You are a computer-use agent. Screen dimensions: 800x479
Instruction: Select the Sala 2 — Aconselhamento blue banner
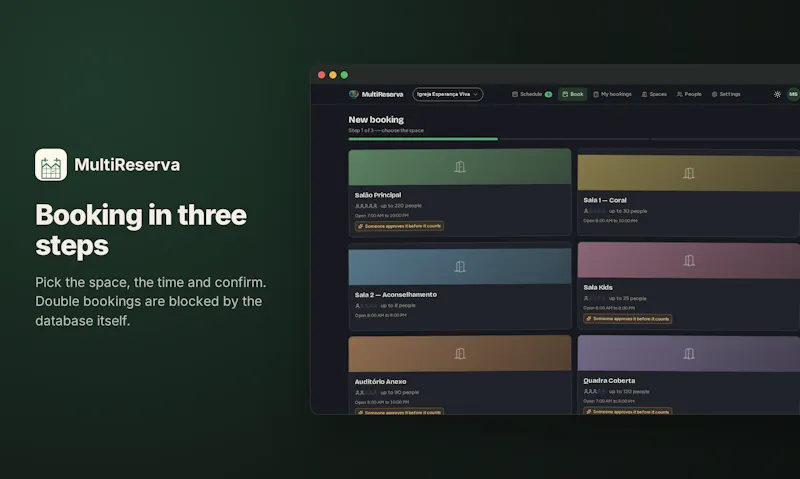point(460,266)
